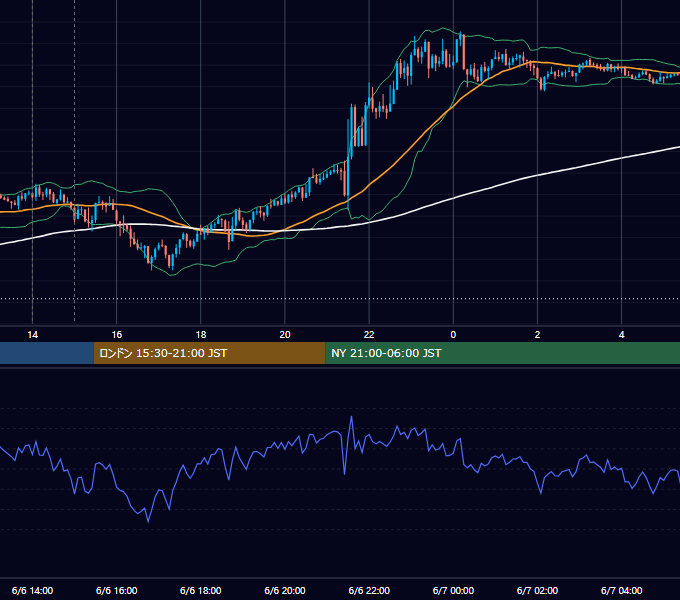Click the hour label 4 on price chart axis
The image size is (680, 600).
coord(621,335)
